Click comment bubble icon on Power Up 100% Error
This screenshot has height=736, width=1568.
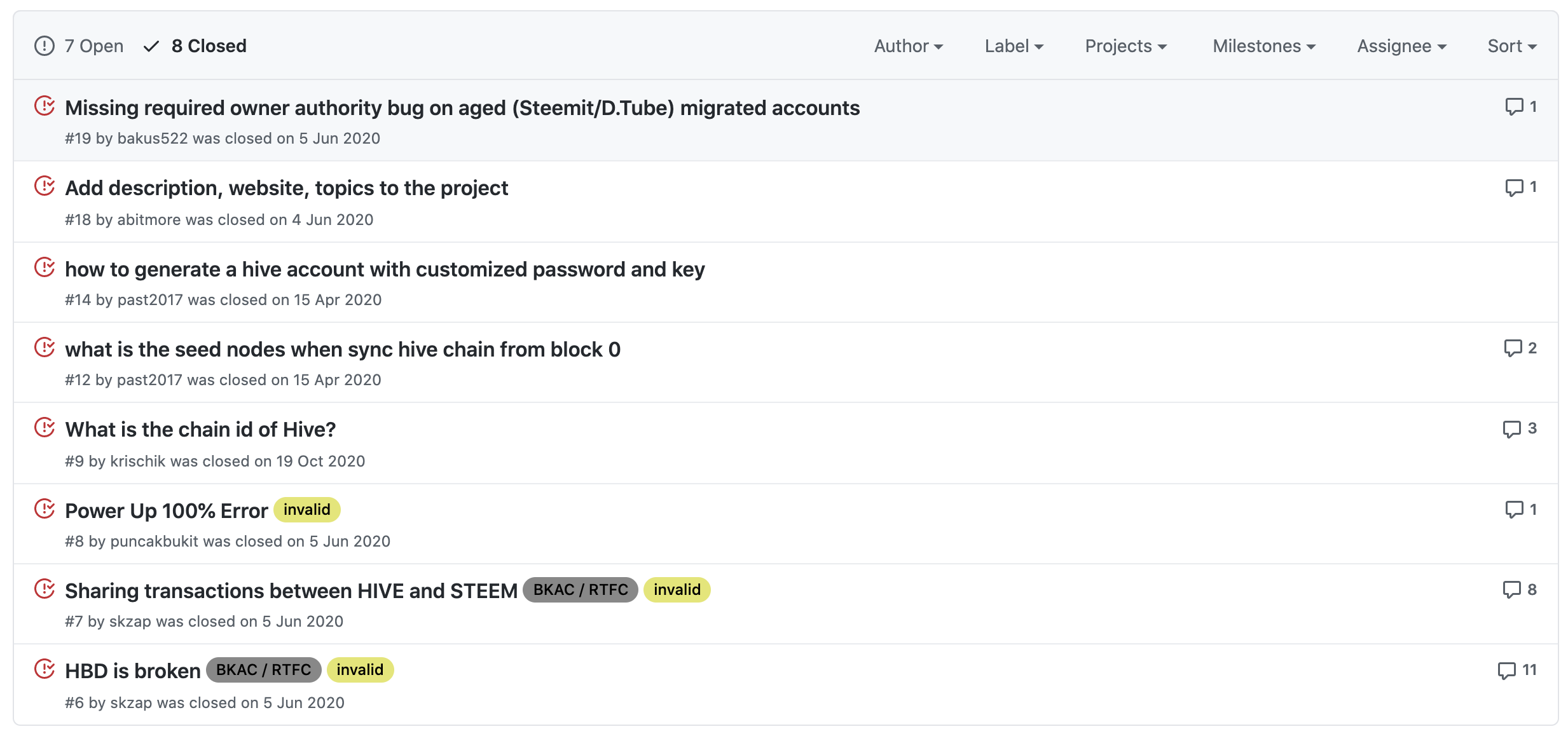(x=1514, y=509)
